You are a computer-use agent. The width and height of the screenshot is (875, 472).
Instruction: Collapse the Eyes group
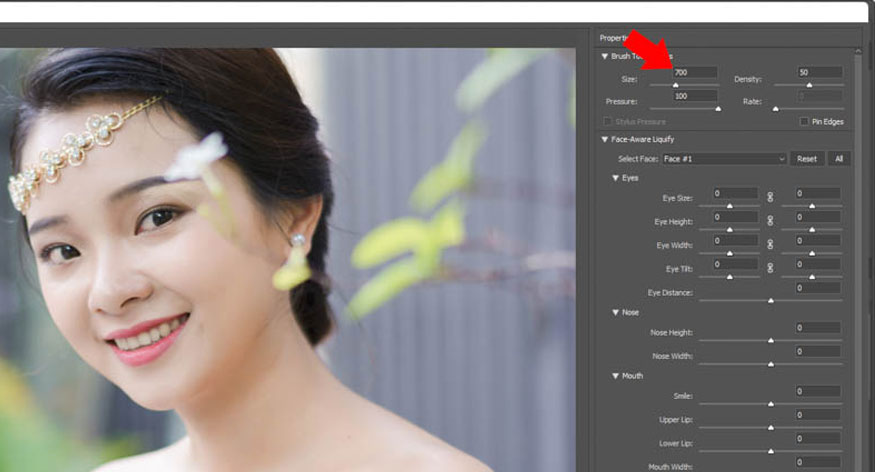coord(616,178)
